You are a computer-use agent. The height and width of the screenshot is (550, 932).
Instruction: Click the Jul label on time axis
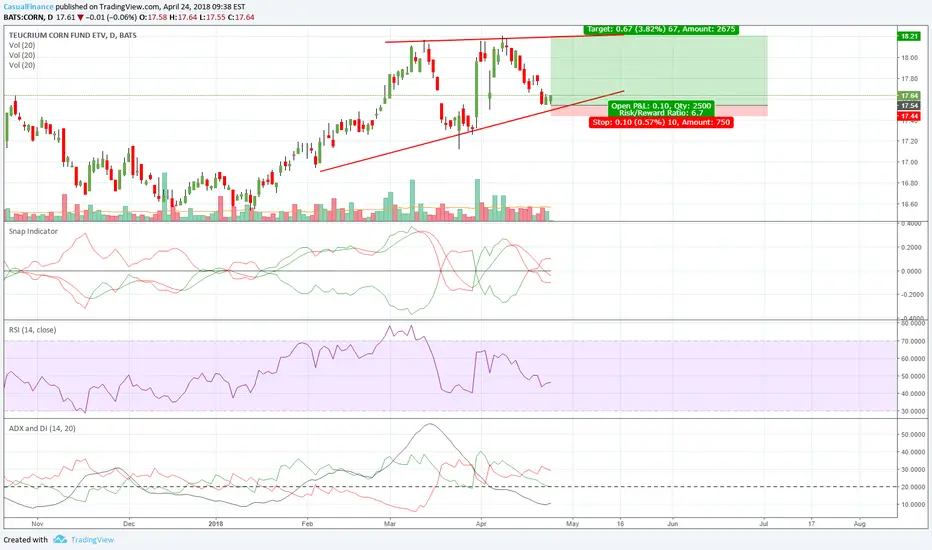764,524
